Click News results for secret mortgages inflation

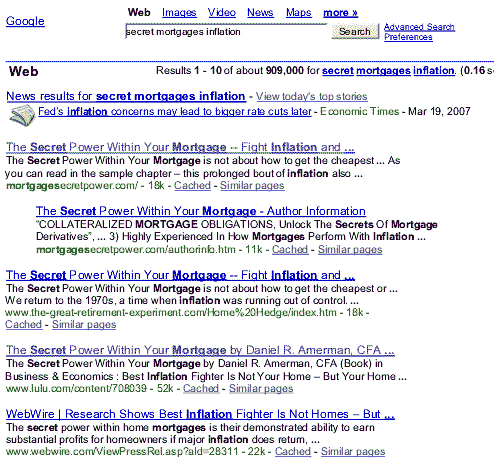[126, 96]
